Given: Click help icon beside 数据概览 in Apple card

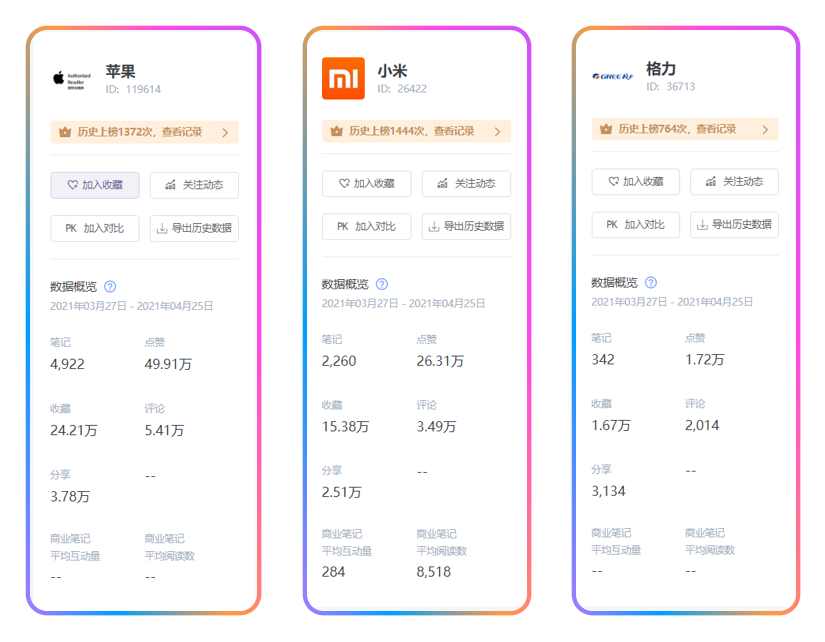Looking at the screenshot, I should pyautogui.click(x=110, y=286).
